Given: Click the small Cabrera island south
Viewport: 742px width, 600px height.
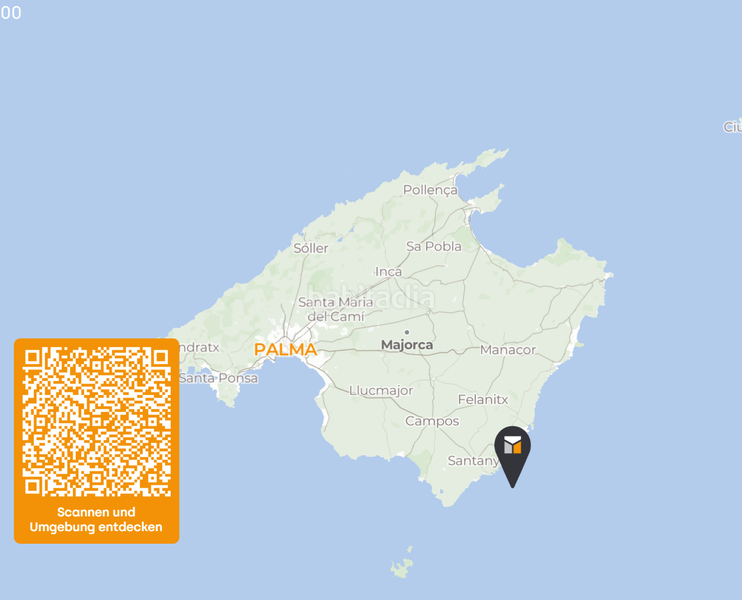Looking at the screenshot, I should pos(402,563).
